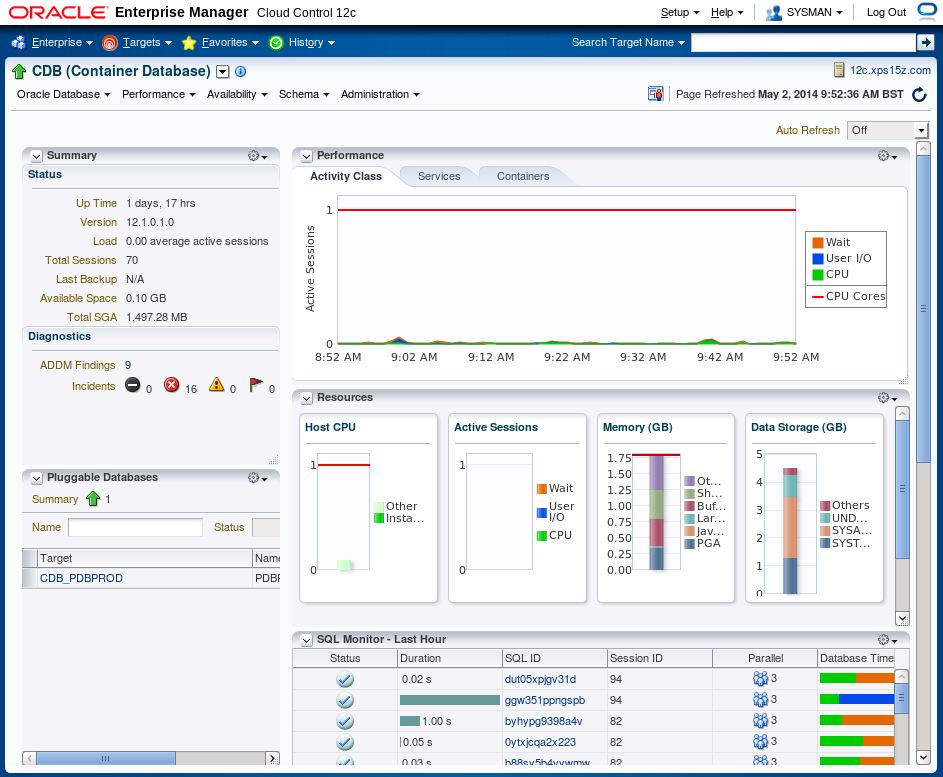Open SQL ID dut05xpjgv31d link
This screenshot has width=943, height=777.
pyautogui.click(x=540, y=679)
